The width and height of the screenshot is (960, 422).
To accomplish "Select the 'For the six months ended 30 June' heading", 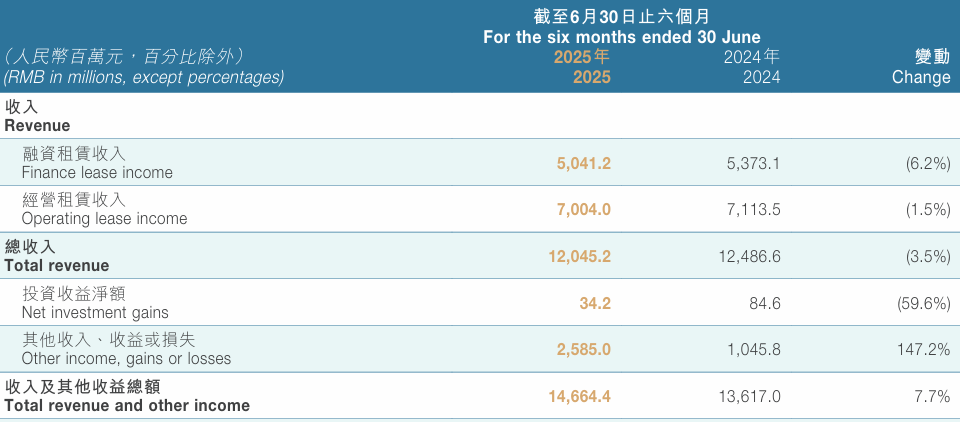I will (x=622, y=37).
